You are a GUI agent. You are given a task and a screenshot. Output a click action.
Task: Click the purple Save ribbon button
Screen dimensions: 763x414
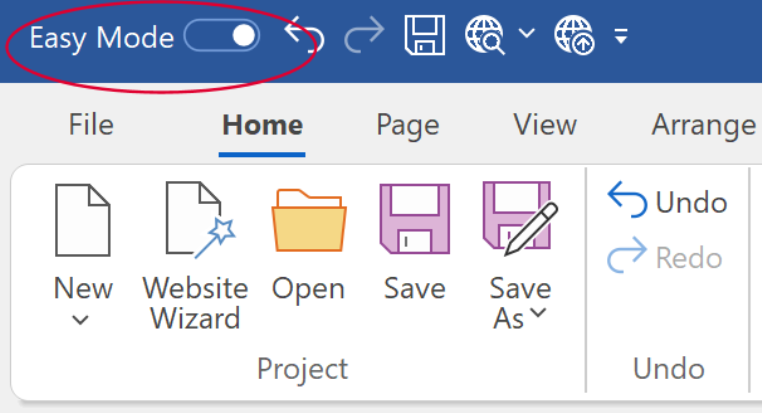(415, 242)
